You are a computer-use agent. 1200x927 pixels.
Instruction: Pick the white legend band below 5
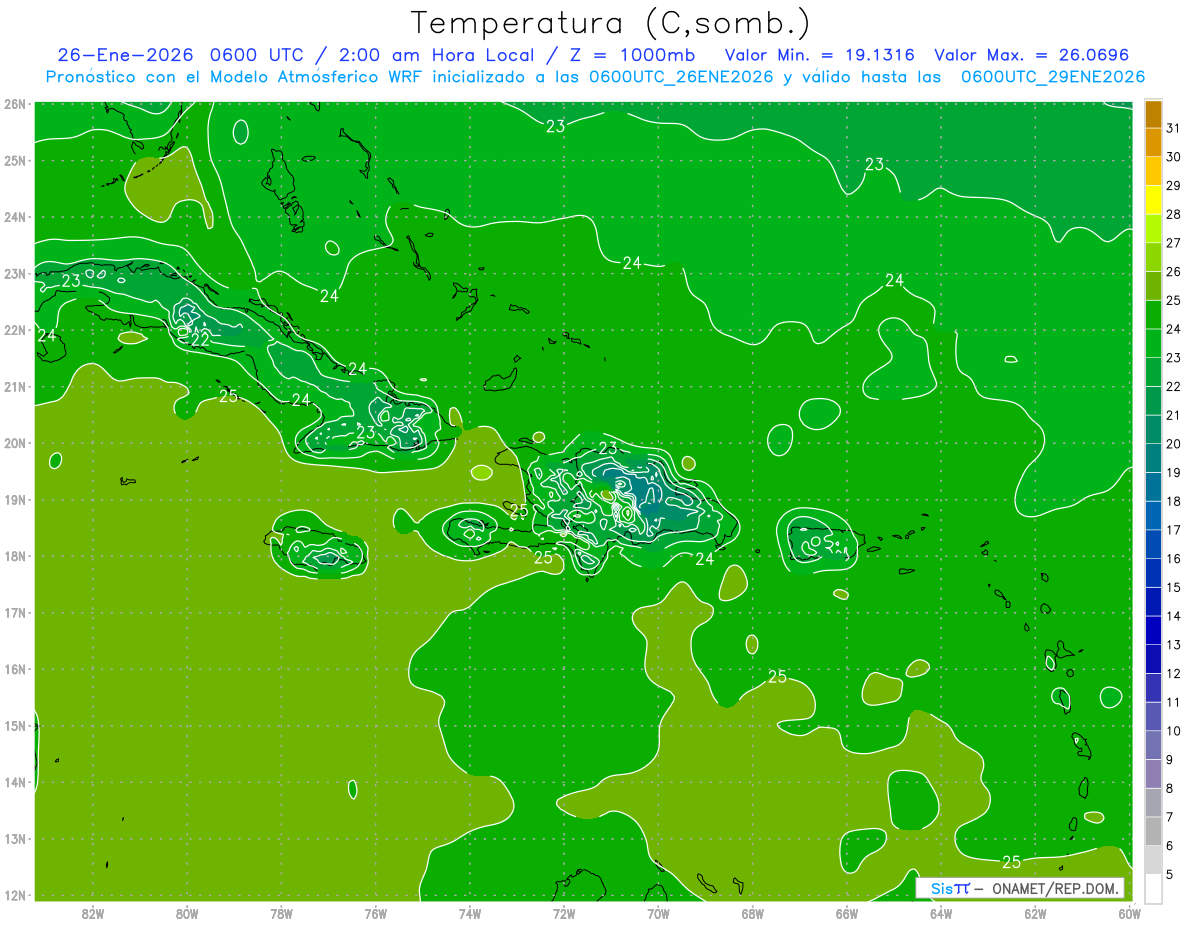1153,888
